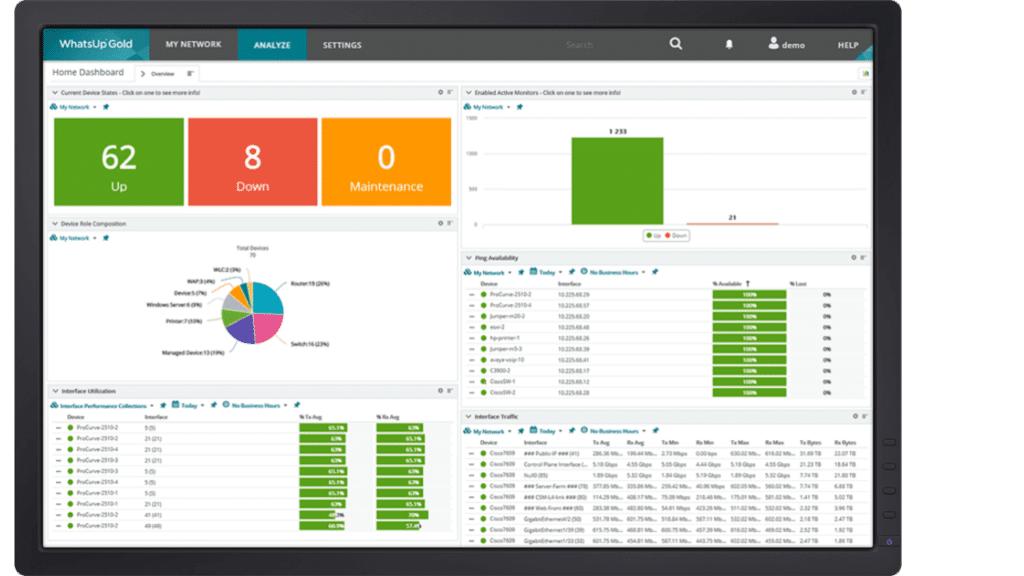This screenshot has height=576, width=1024.
Task: Click the 62 Up devices tile
Action: pos(119,162)
